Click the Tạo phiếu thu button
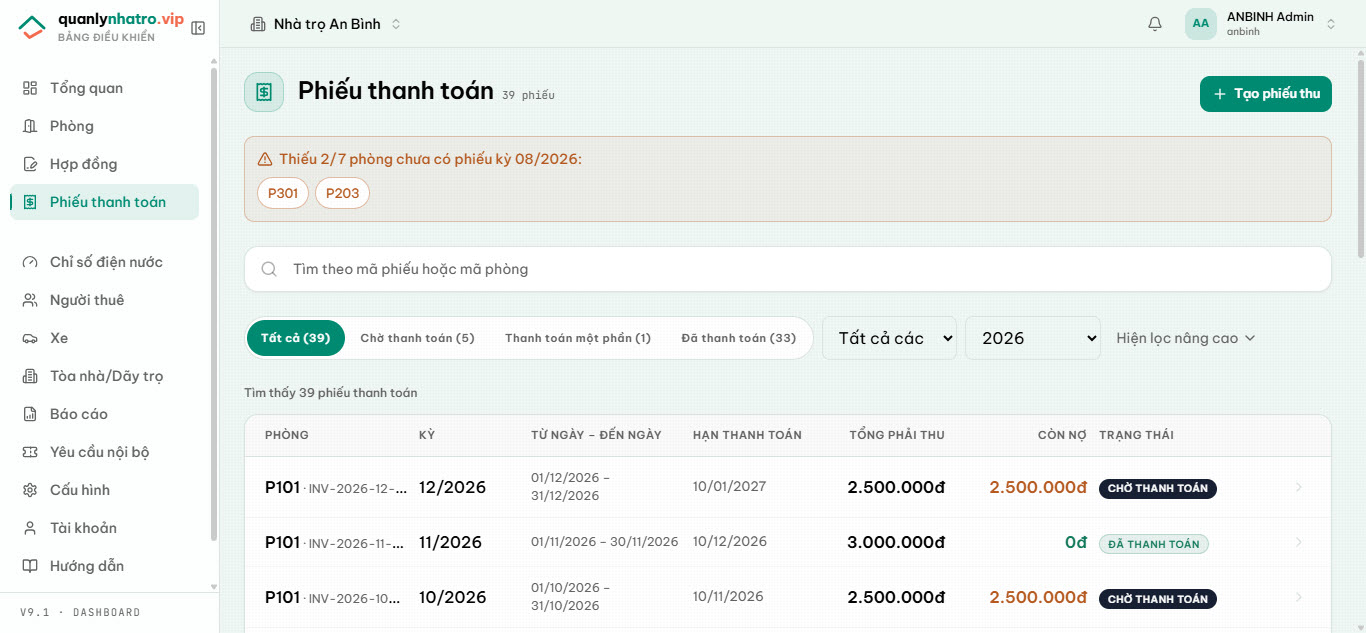This screenshot has height=633, width=1366. click(1266, 94)
